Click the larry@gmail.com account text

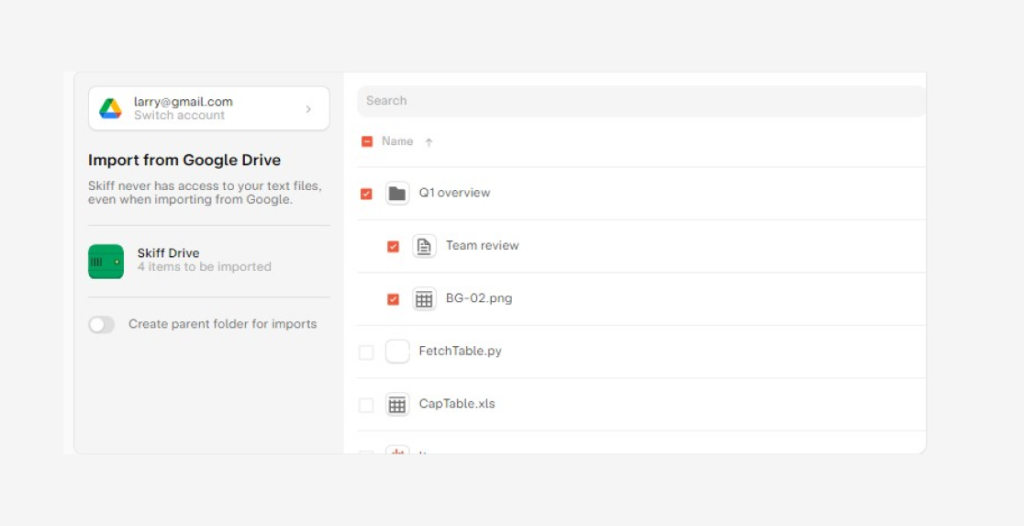184,102
